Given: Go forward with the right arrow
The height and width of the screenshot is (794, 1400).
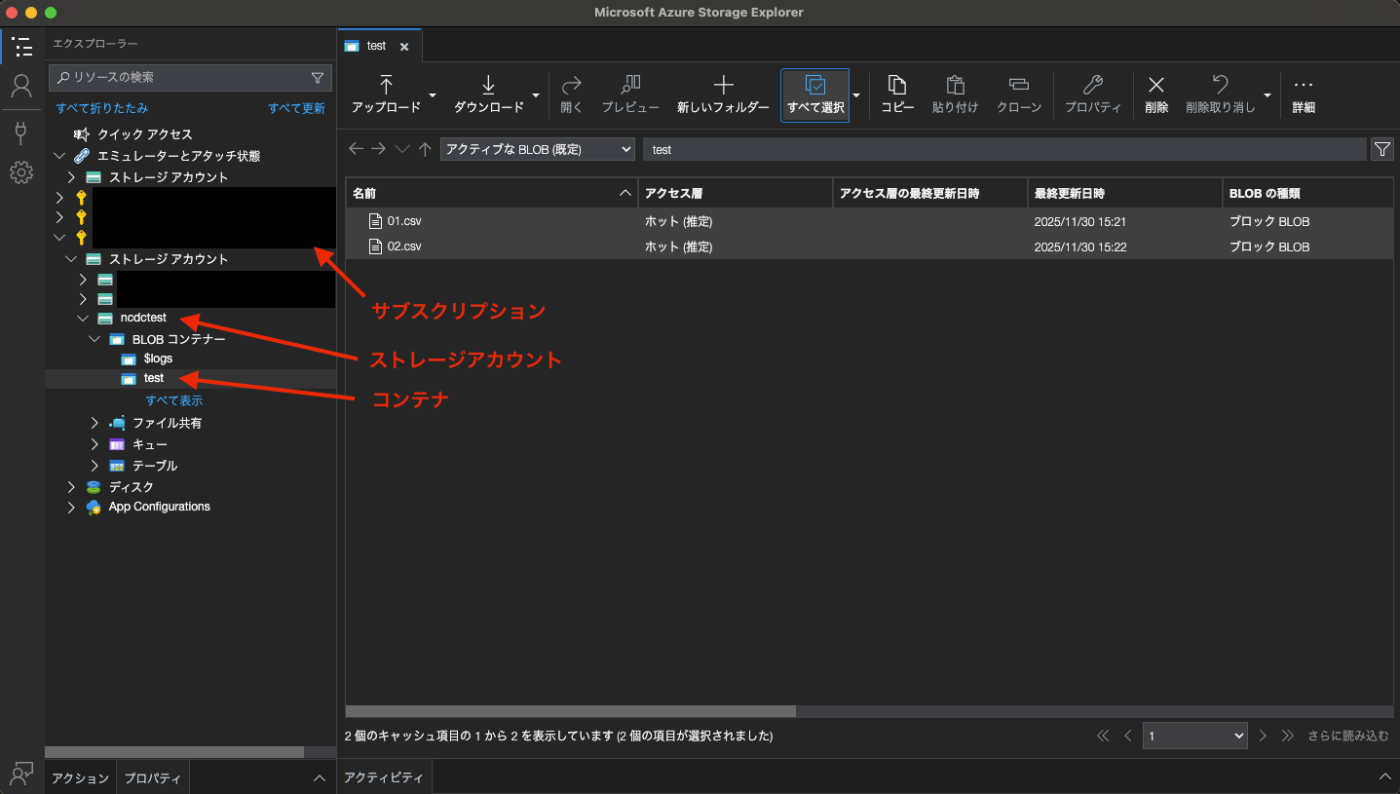Looking at the screenshot, I should (379, 149).
